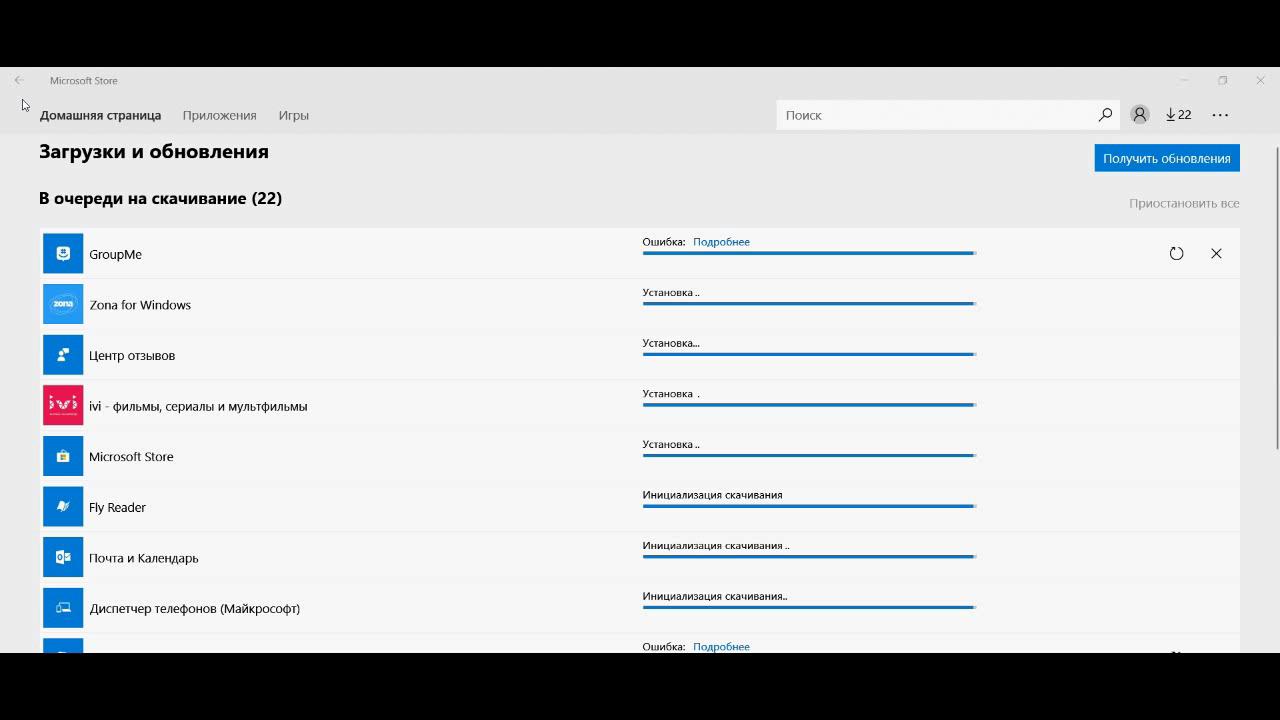Minimize the Microsoft Store window
The height and width of the screenshot is (720, 1280).
1184,80
